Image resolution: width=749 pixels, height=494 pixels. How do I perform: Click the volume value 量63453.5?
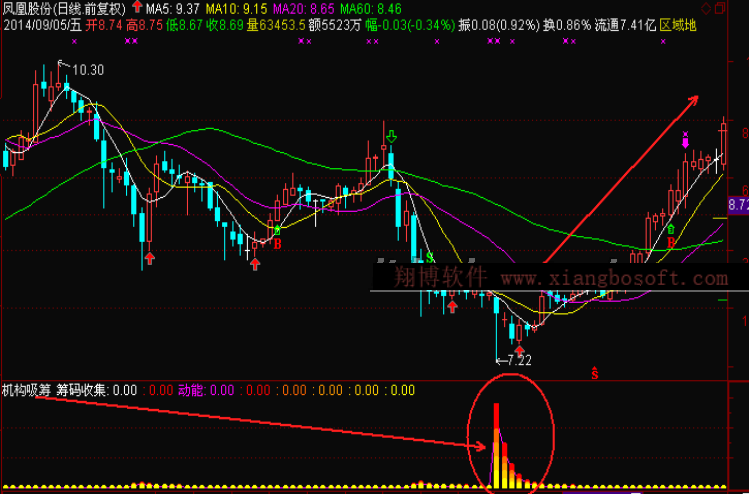pos(276,25)
